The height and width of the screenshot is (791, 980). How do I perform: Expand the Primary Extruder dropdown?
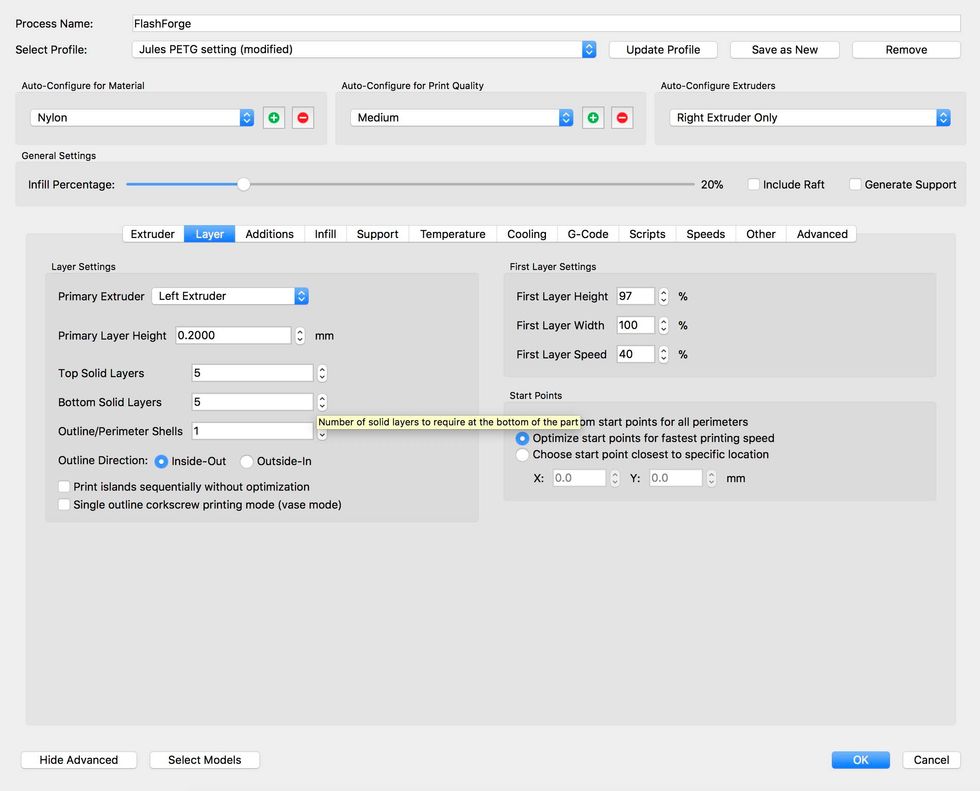(230, 296)
